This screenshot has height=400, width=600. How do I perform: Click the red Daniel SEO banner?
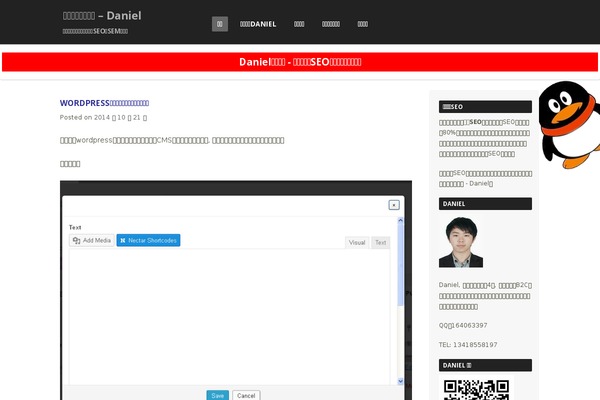click(300, 62)
